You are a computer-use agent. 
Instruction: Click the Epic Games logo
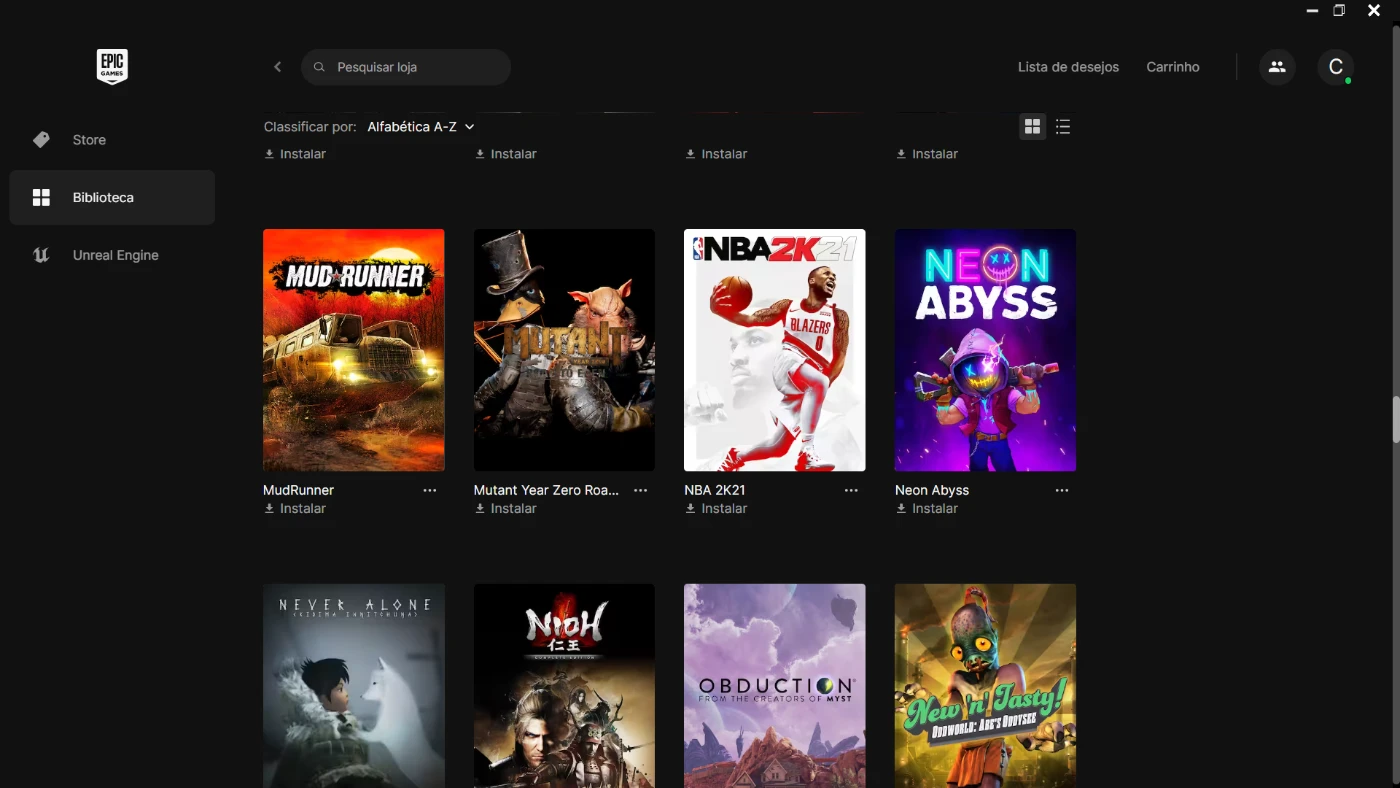pos(112,67)
